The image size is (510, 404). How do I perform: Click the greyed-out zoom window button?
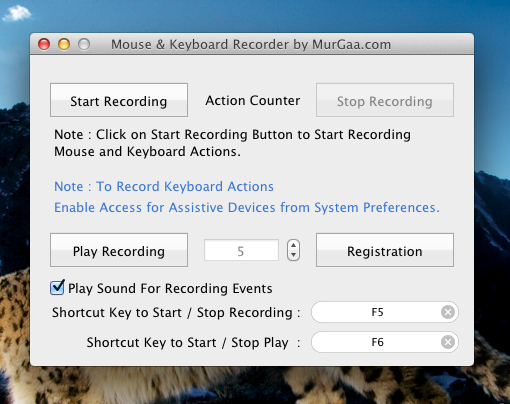(x=84, y=44)
